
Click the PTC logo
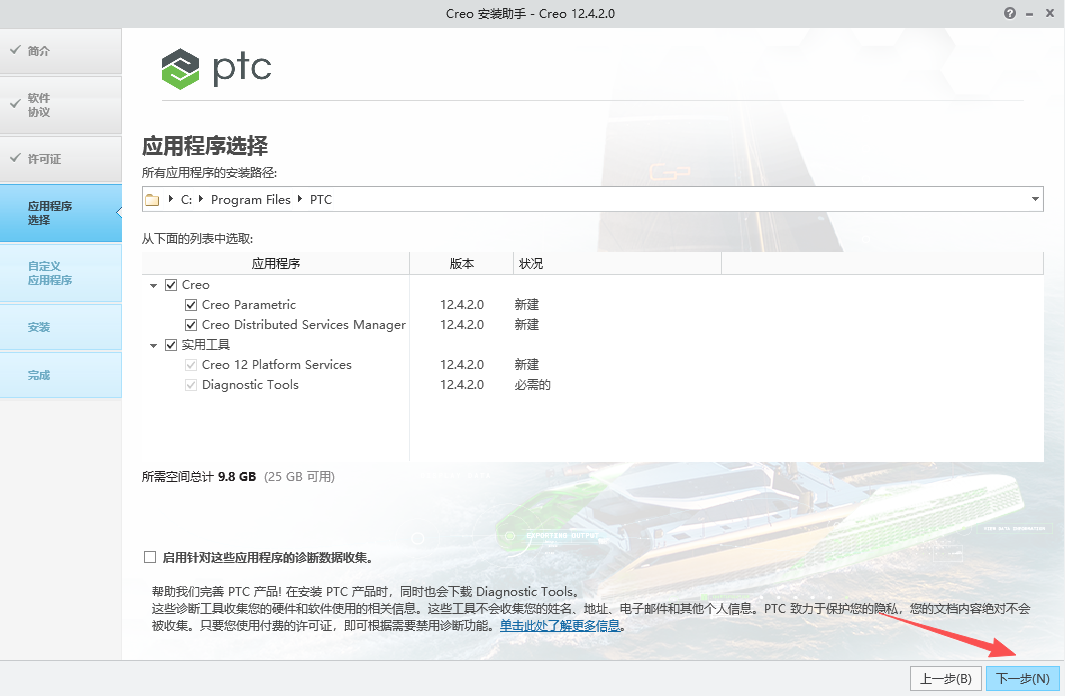[216, 70]
